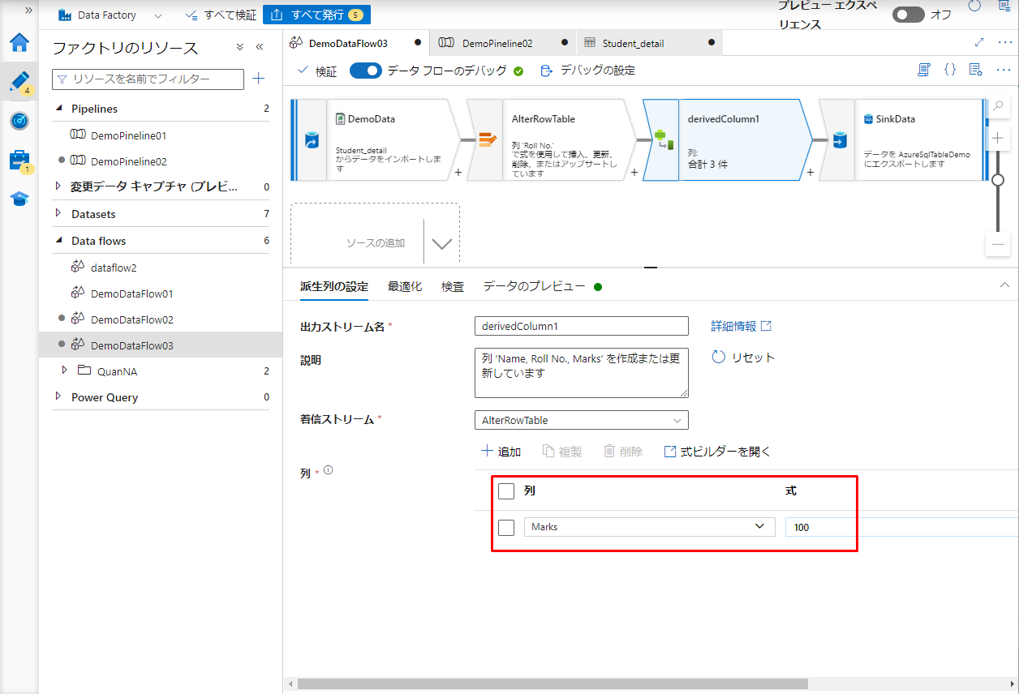
Task: Switch to the DemoPineline02 tab
Action: coord(504,43)
